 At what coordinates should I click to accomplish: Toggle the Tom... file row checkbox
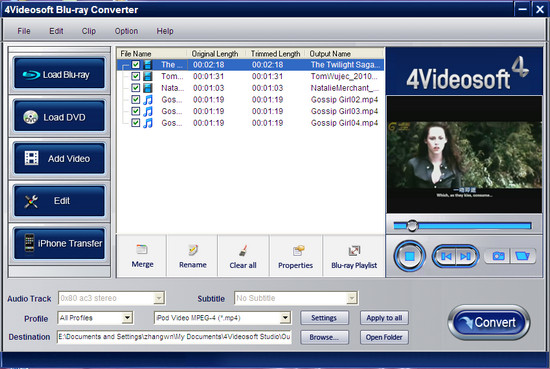135,76
